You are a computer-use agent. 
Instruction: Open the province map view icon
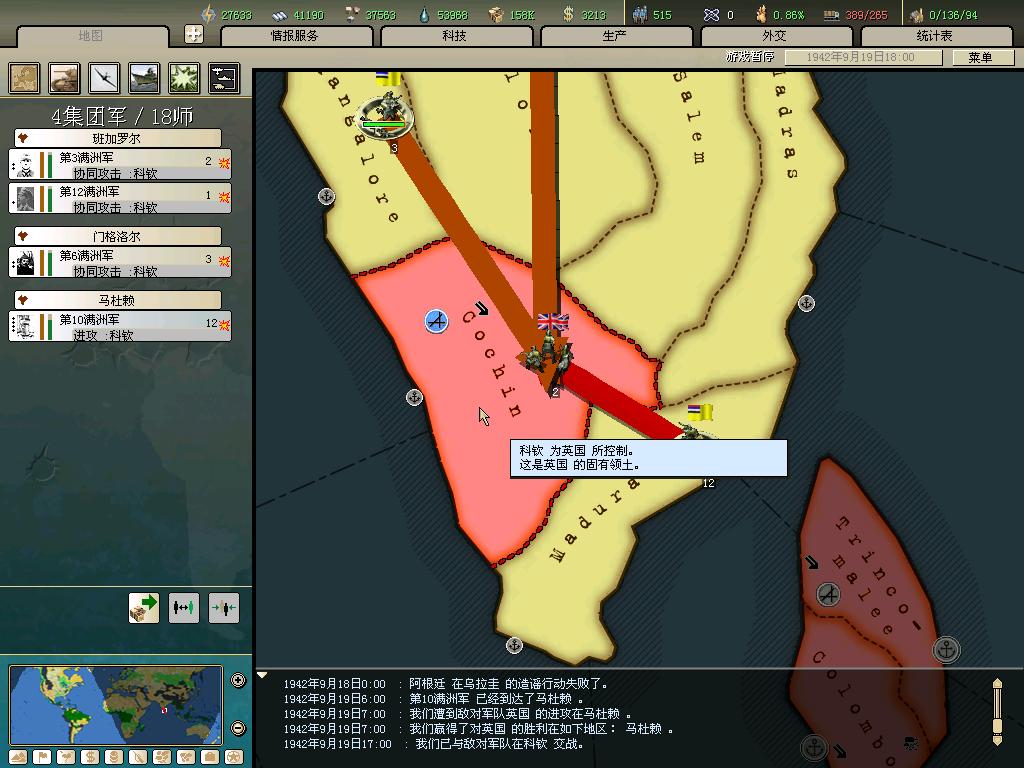tap(24, 78)
